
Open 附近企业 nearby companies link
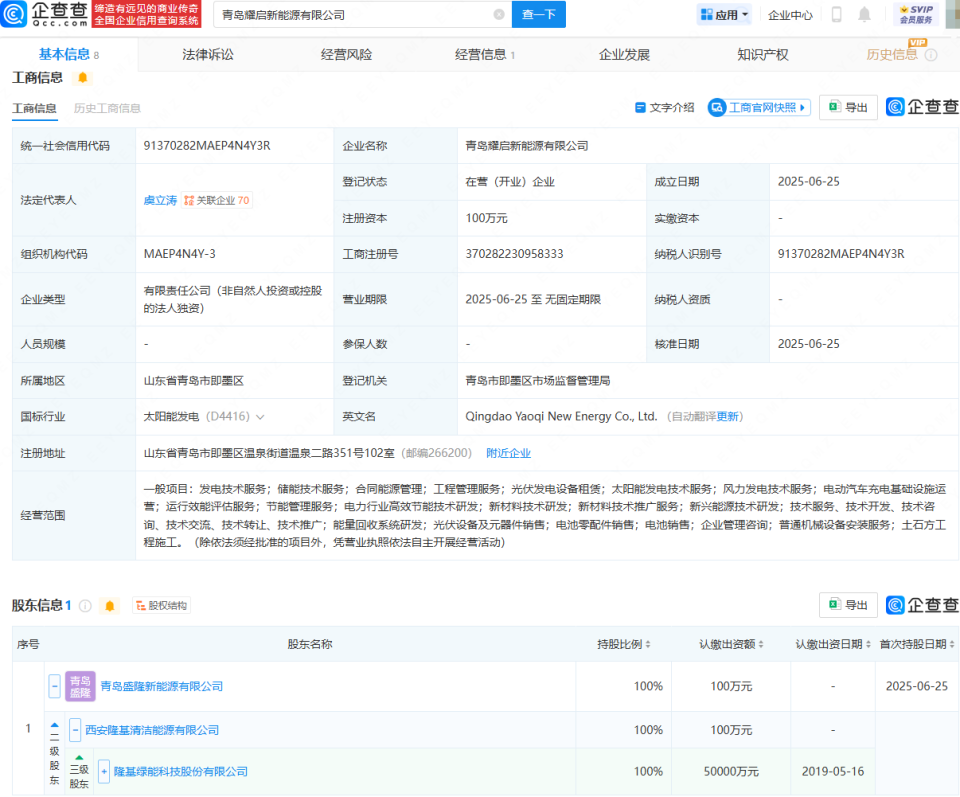[x=508, y=453]
